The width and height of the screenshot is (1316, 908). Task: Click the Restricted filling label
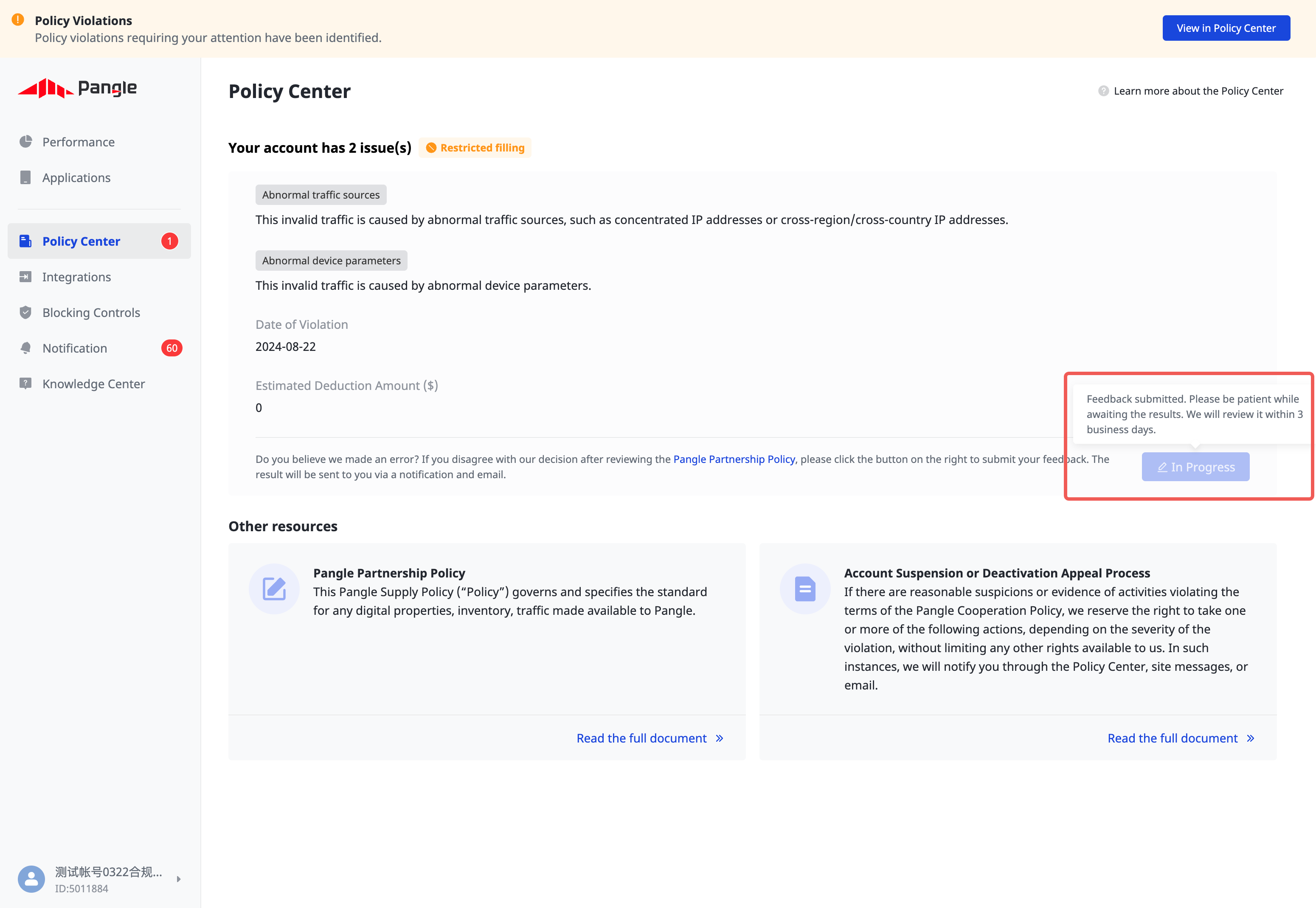point(482,148)
